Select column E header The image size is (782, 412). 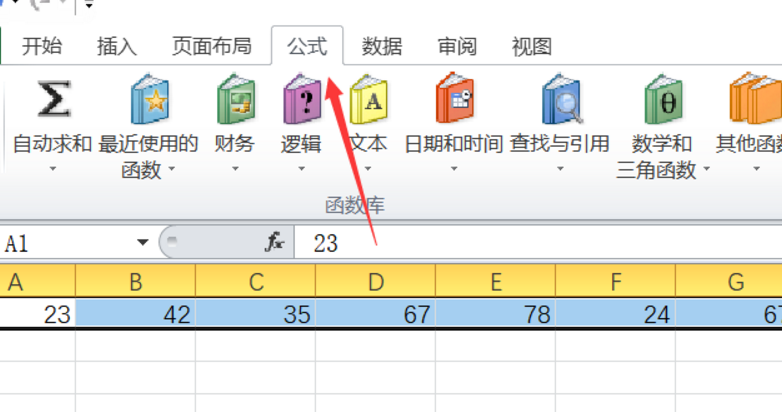pos(496,281)
